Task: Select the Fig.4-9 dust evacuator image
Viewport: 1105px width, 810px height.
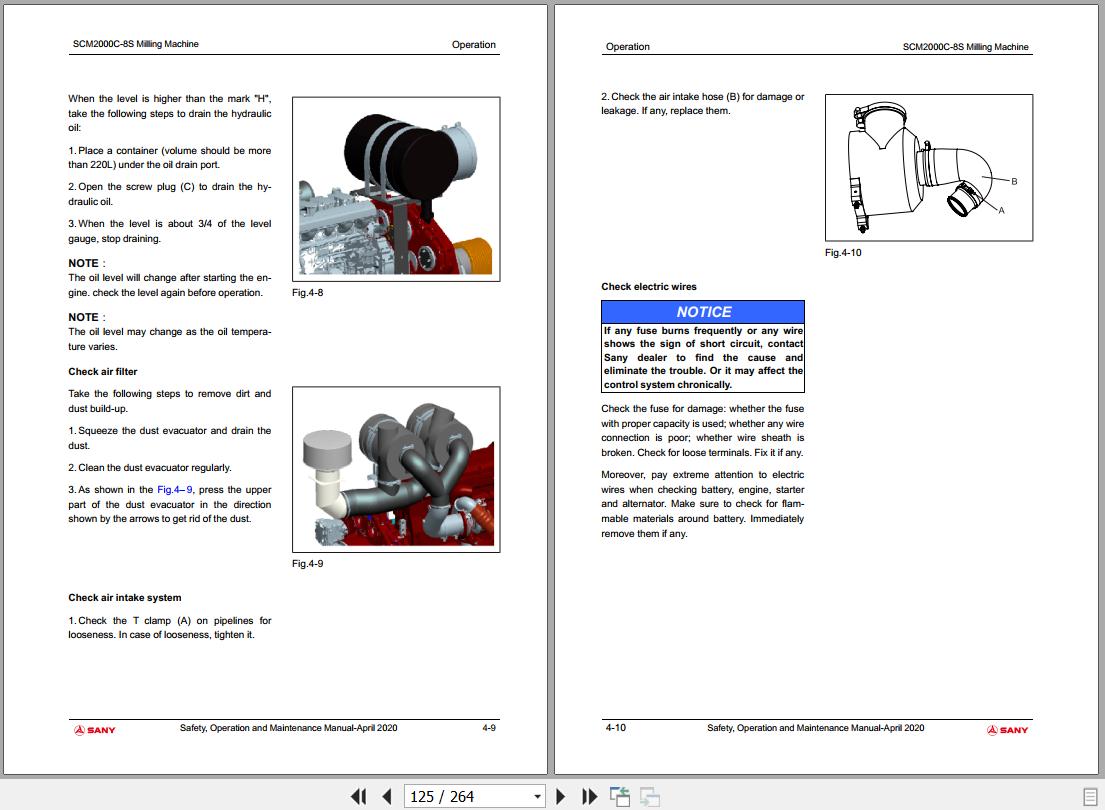Action: (x=395, y=470)
